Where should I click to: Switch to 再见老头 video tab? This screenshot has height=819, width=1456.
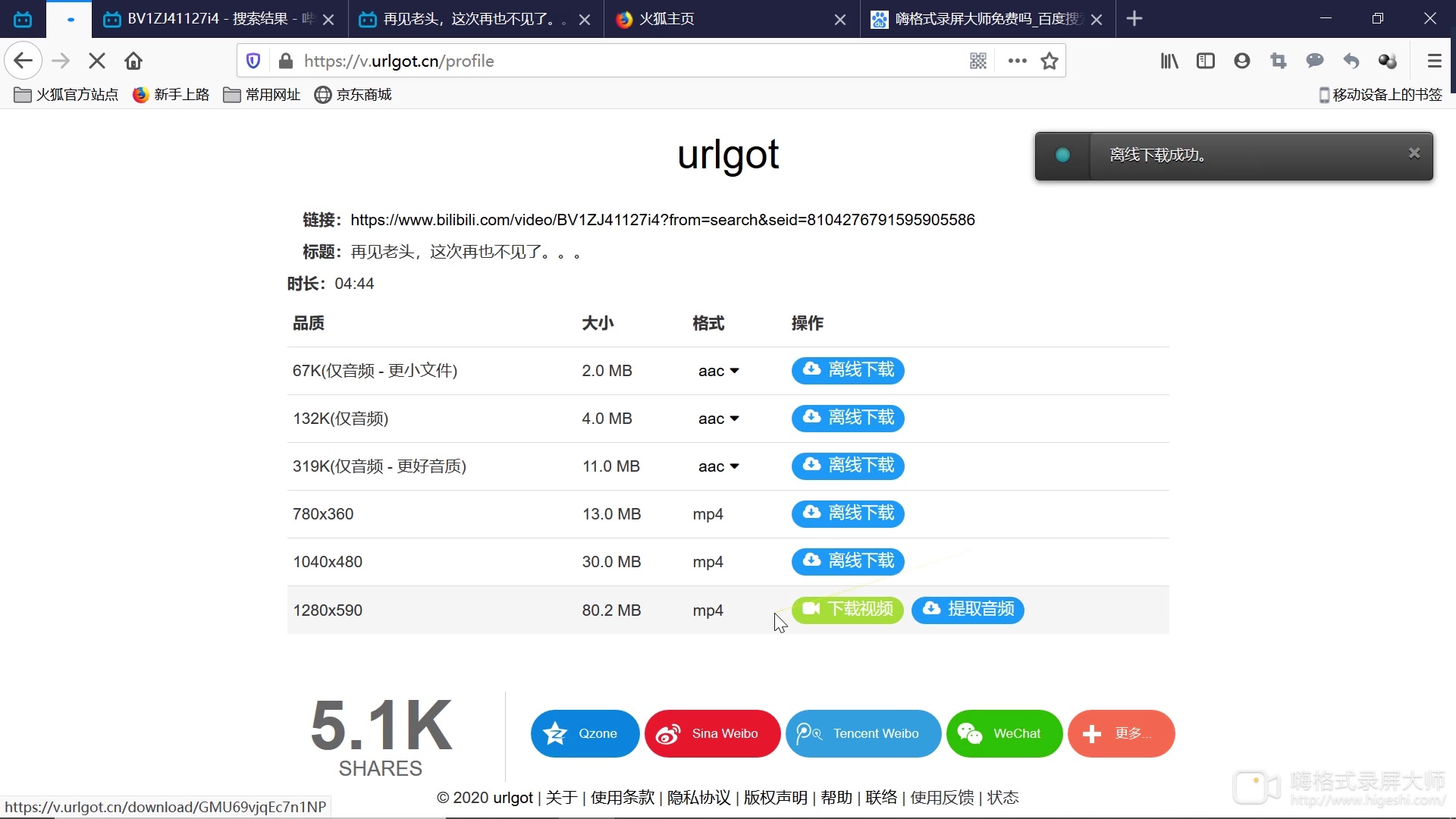click(x=475, y=19)
